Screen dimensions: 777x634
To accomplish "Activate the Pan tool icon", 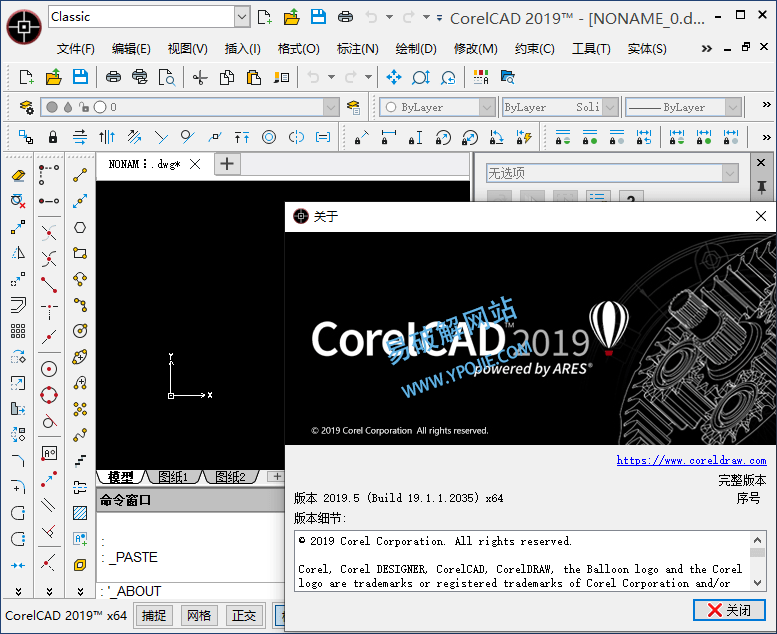I will 393,77.
